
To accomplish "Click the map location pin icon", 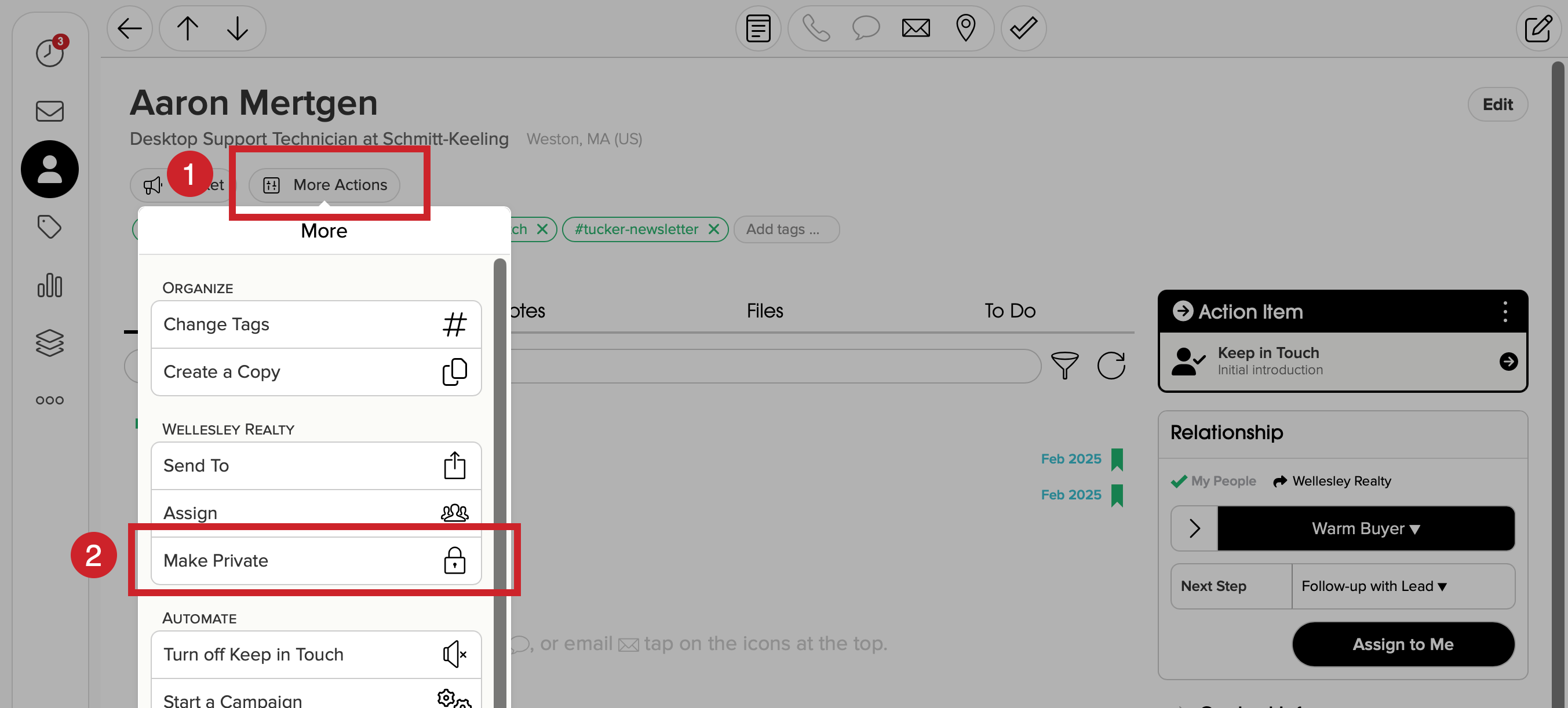I will (x=965, y=28).
